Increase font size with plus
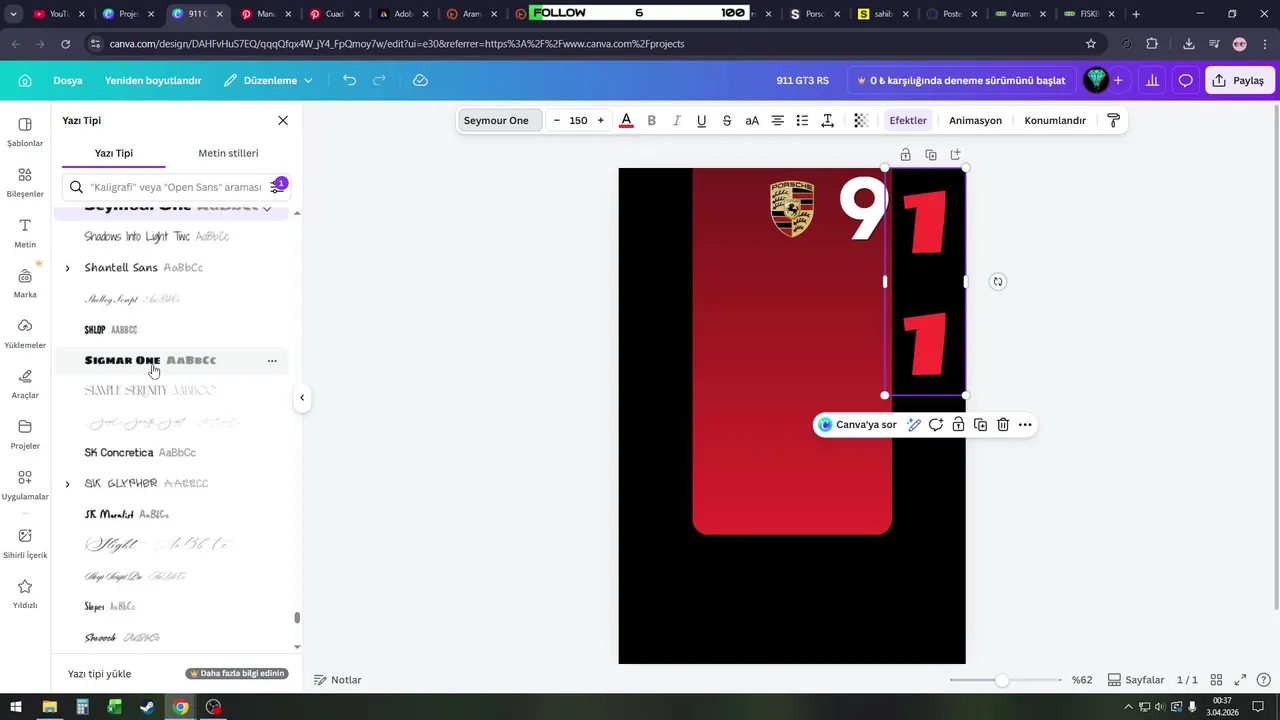 [600, 120]
